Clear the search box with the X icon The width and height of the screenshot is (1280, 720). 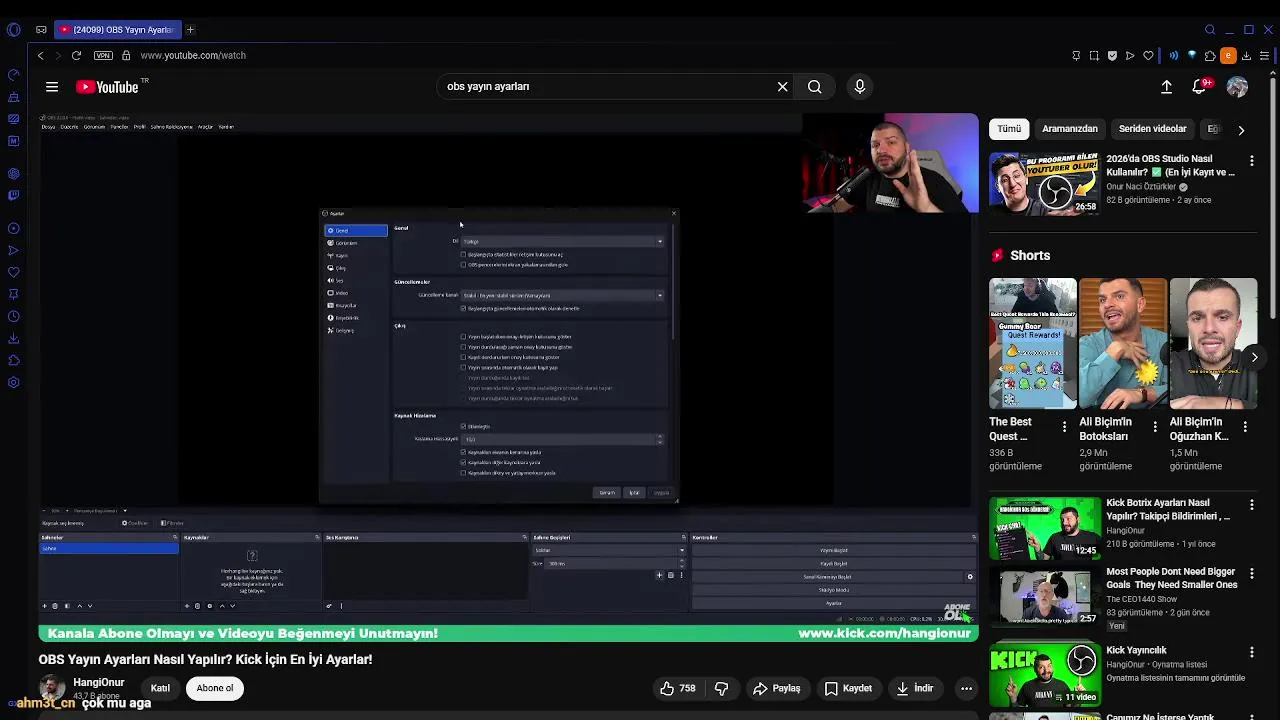pyautogui.click(x=782, y=87)
